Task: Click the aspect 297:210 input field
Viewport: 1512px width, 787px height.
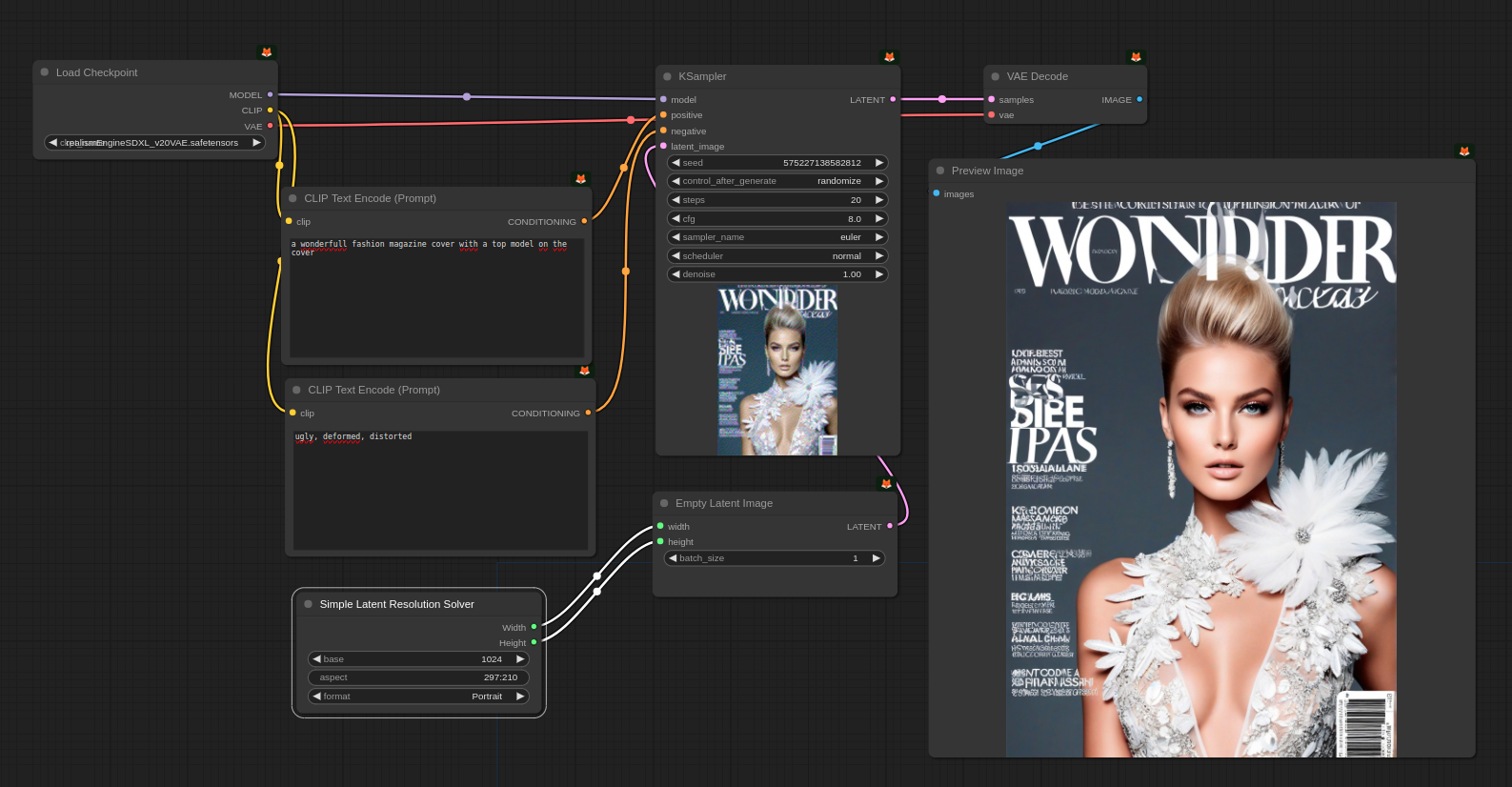Action: (418, 677)
